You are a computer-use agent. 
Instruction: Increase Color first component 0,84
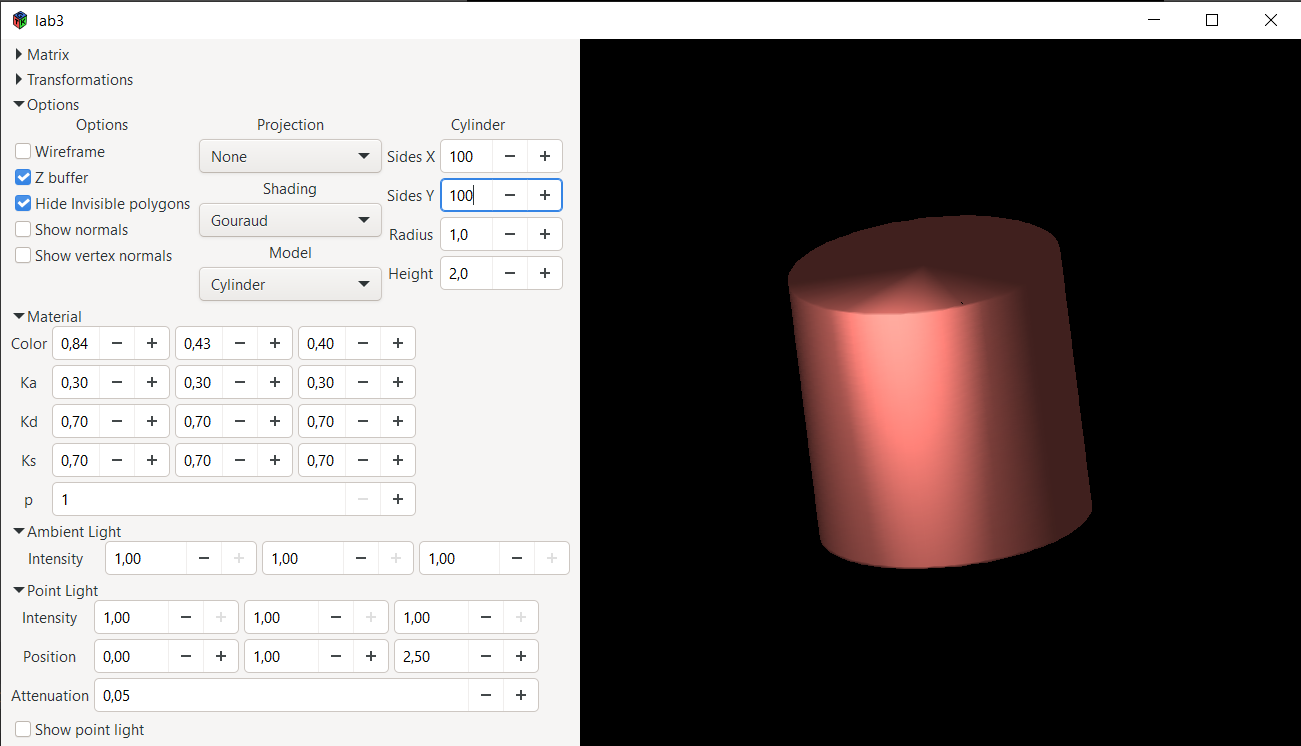pyautogui.click(x=152, y=343)
